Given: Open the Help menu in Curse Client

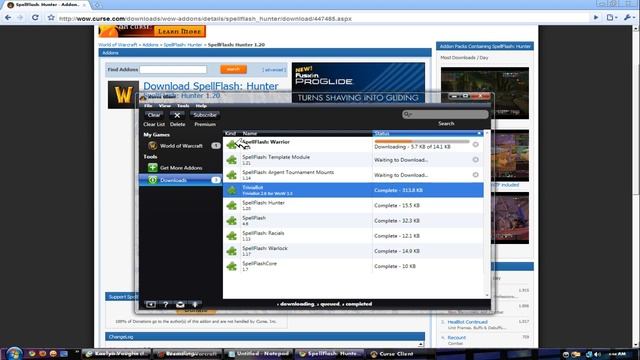Looking at the screenshot, I should (201, 106).
